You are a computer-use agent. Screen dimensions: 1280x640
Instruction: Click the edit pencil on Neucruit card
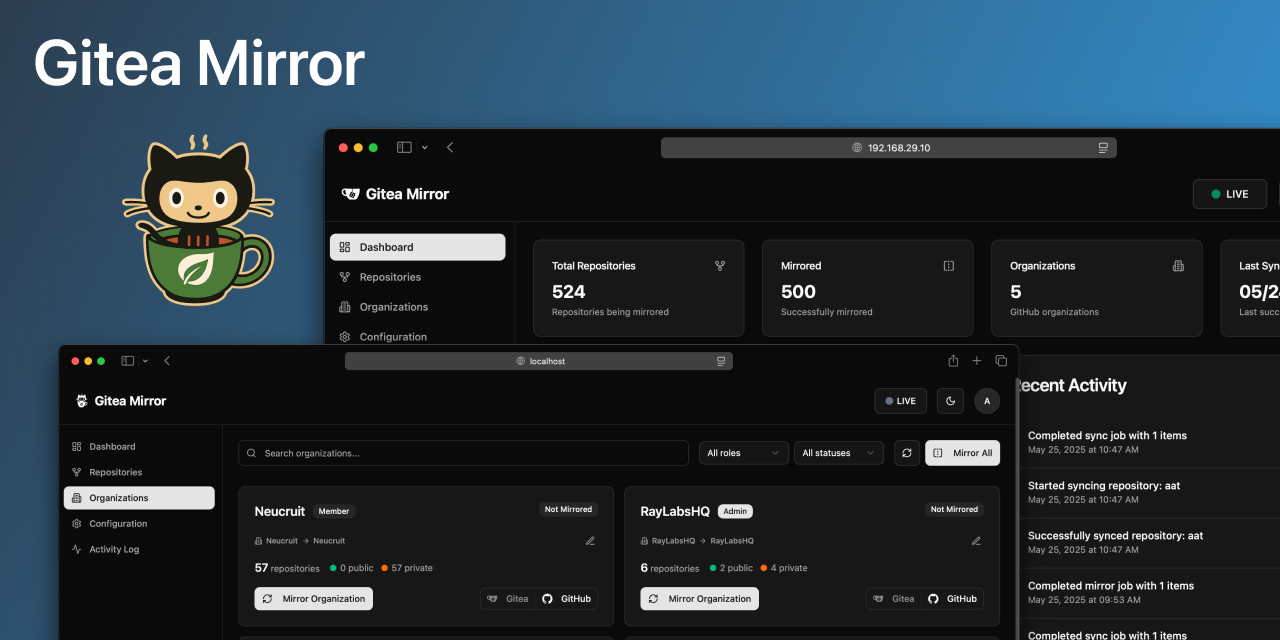click(590, 541)
